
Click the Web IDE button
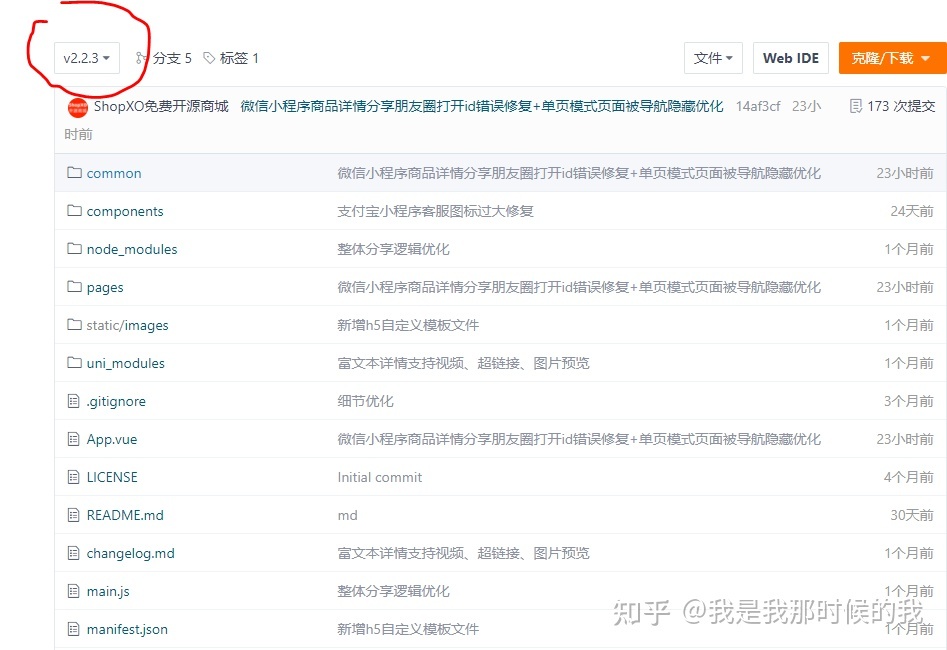(x=791, y=58)
